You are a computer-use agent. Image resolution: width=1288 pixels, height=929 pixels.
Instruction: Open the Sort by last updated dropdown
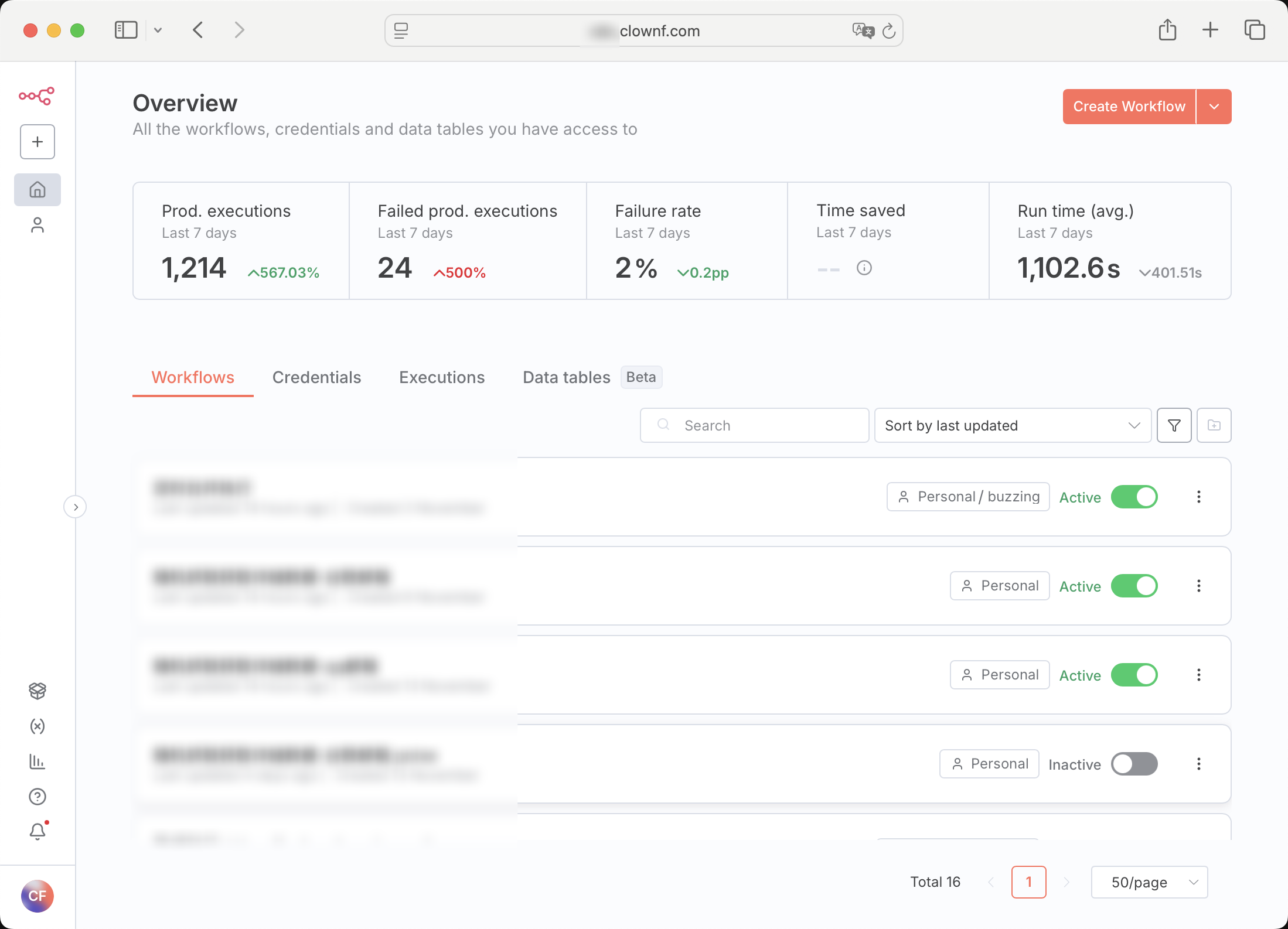(x=1012, y=425)
